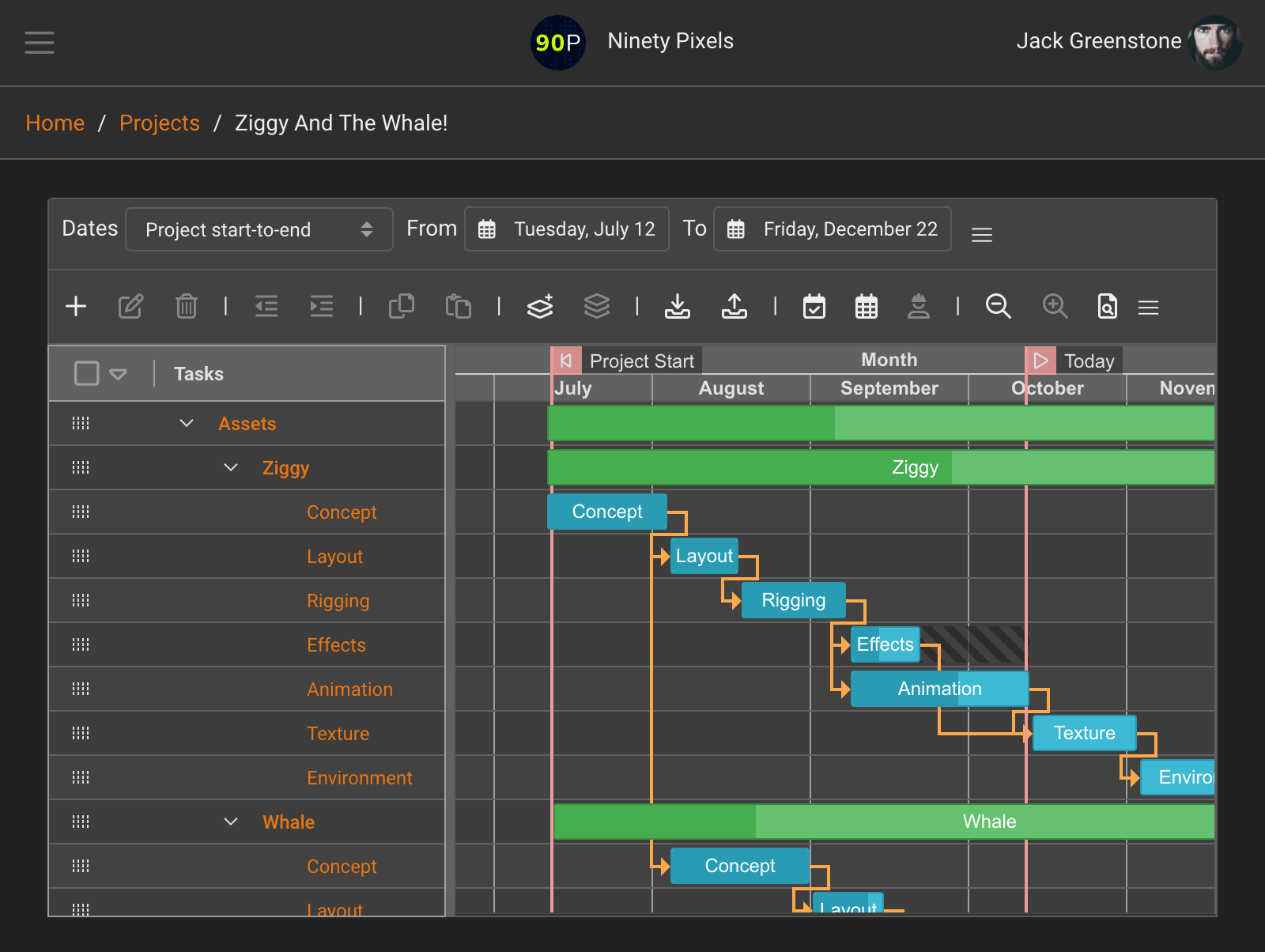This screenshot has height=952, width=1265.
Task: Select the Texture Gantt bar
Action: click(x=1085, y=733)
